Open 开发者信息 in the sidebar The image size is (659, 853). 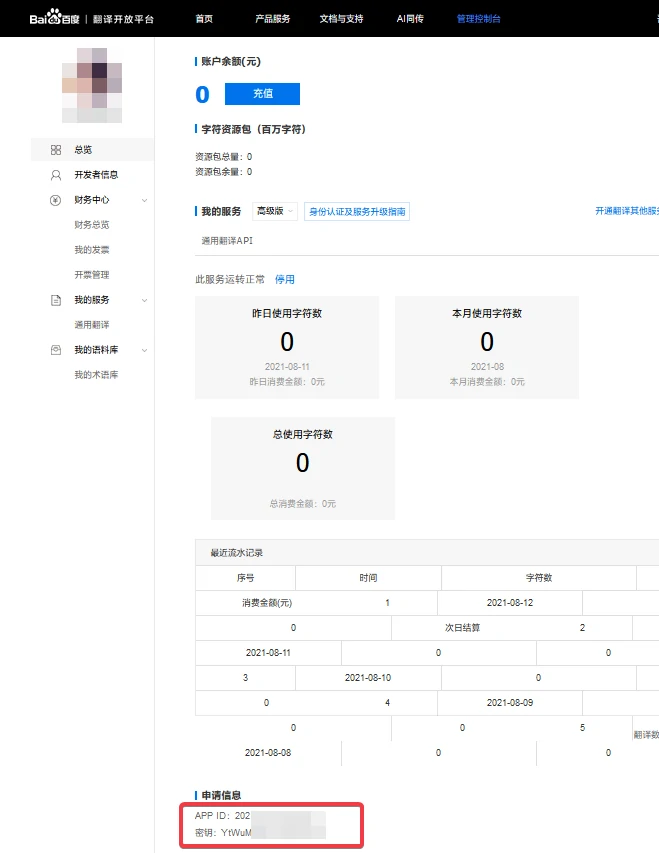pos(96,175)
